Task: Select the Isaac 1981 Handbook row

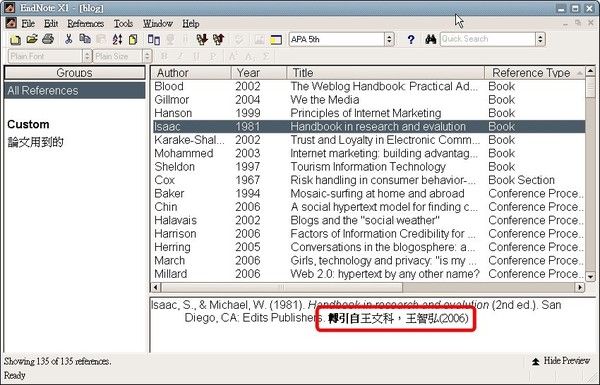Action: click(x=368, y=127)
